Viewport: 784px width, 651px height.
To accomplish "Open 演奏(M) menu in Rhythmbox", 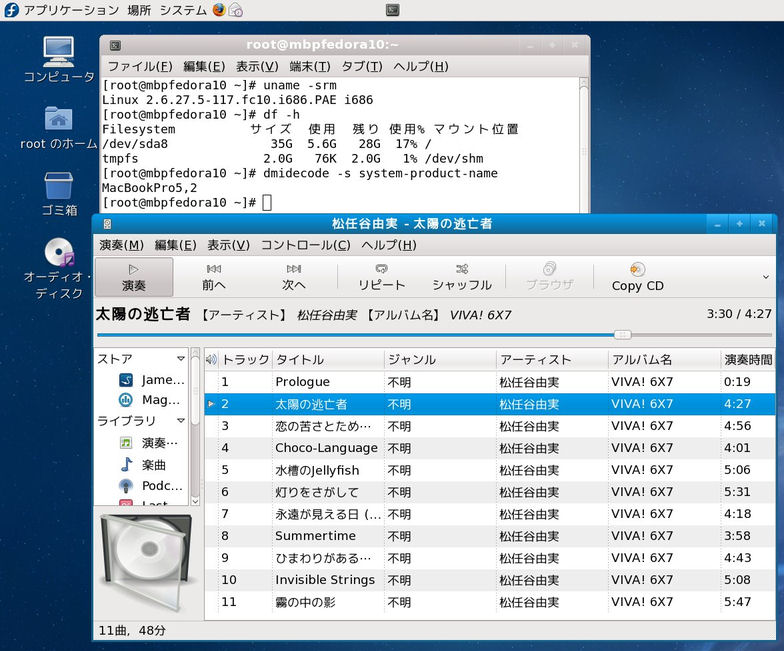I will tap(122, 245).
